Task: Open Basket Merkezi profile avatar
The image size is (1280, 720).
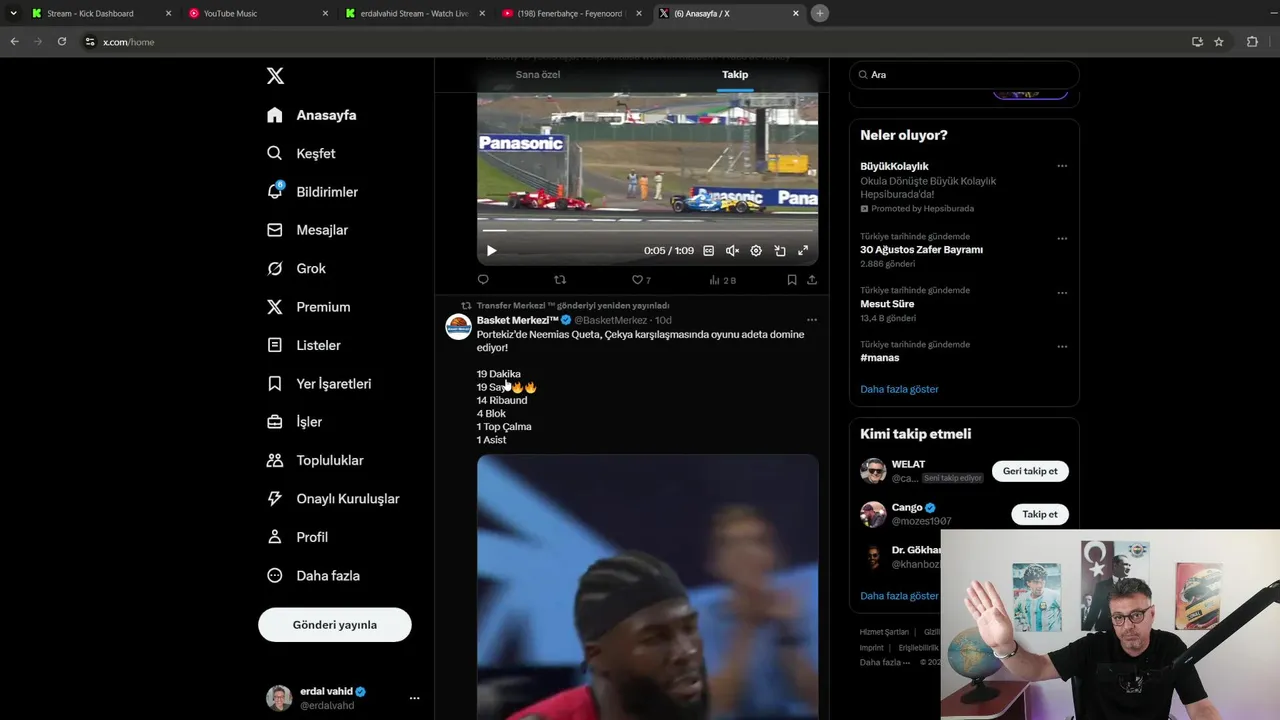Action: tap(458, 327)
